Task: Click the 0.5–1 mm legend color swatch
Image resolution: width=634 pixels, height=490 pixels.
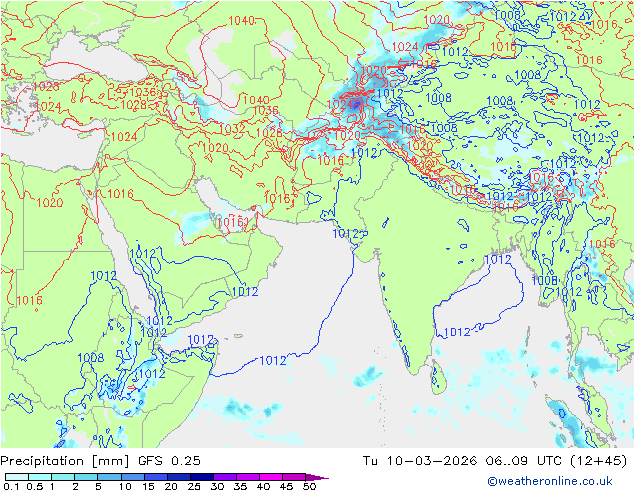Action: [40, 477]
